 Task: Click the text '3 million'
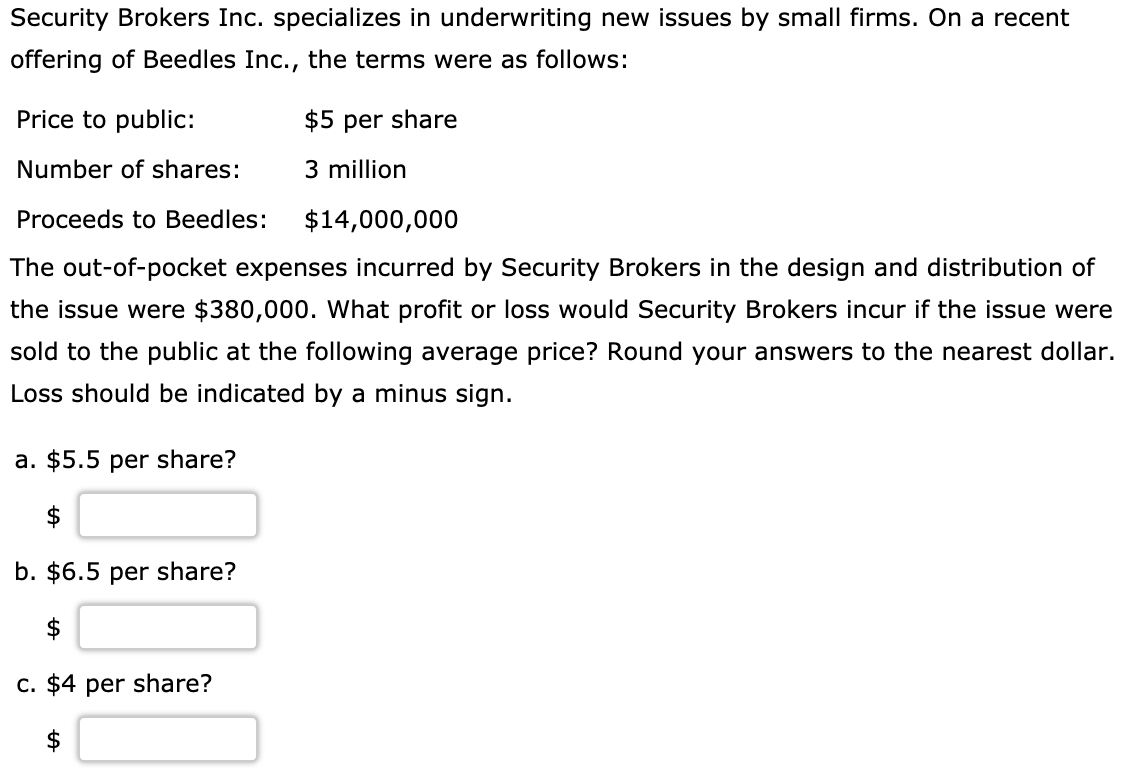click(356, 170)
